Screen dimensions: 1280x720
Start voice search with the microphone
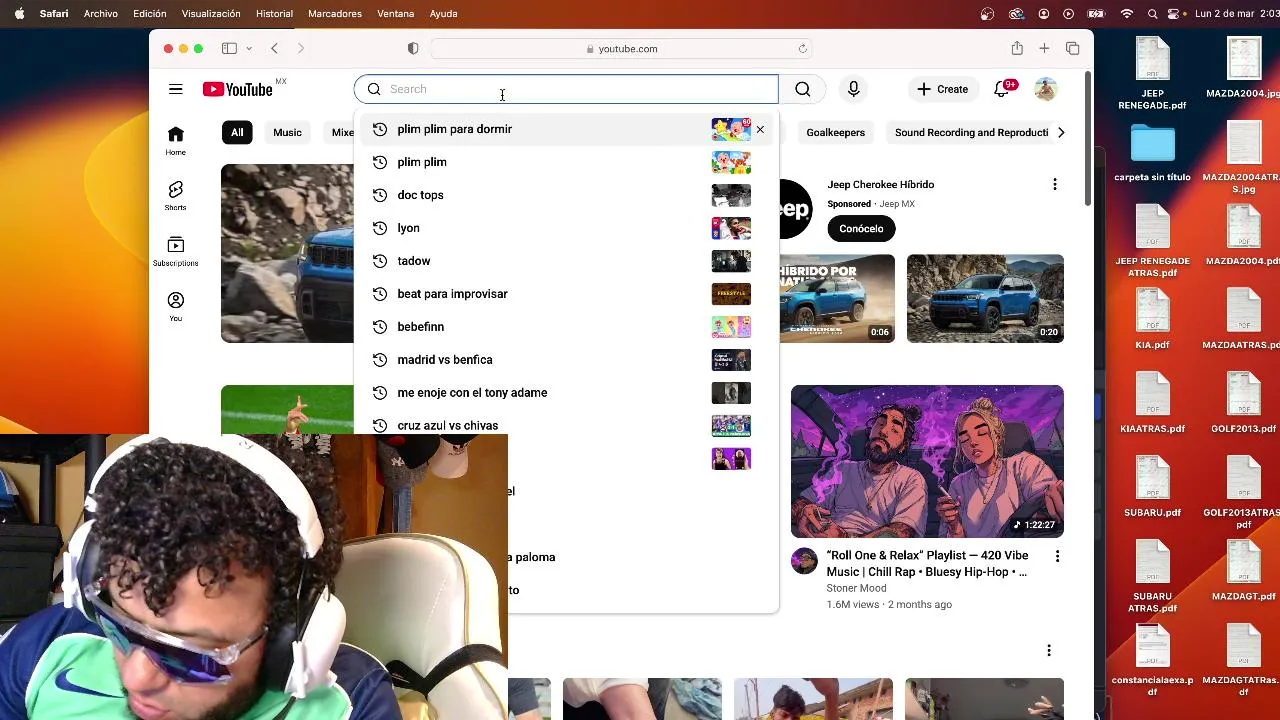point(853,89)
